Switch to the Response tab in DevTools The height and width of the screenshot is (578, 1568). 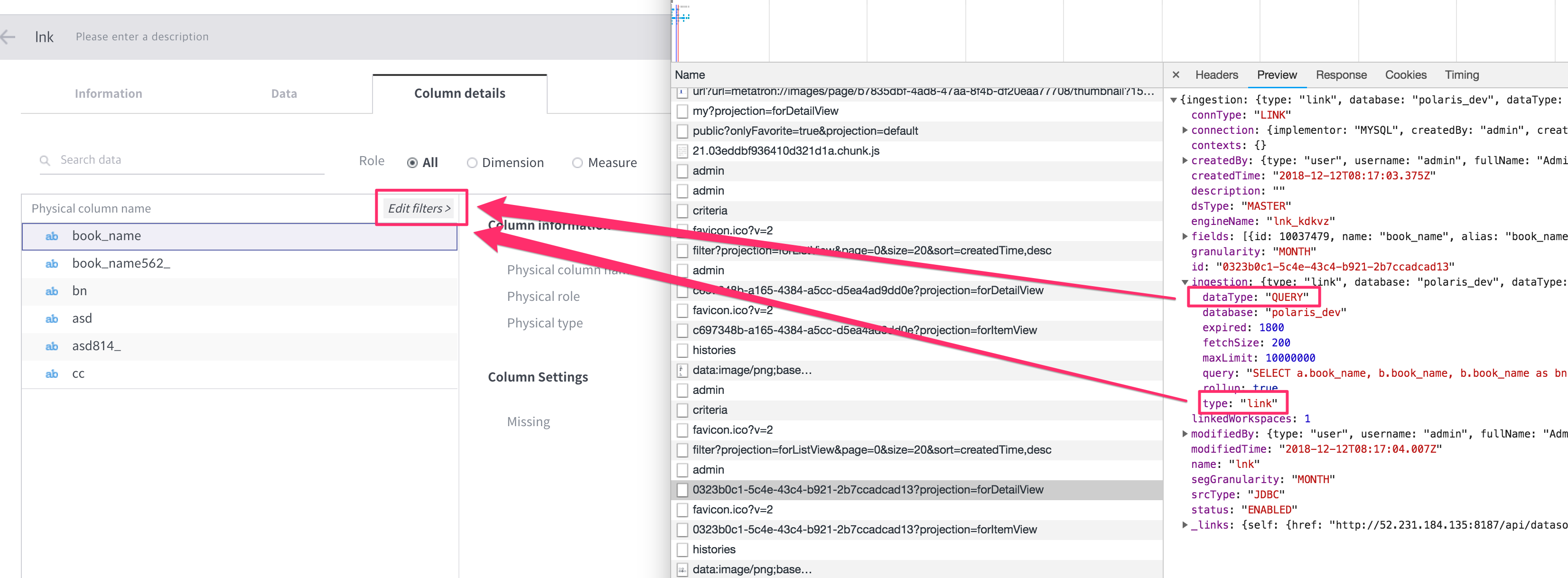pyautogui.click(x=1341, y=74)
